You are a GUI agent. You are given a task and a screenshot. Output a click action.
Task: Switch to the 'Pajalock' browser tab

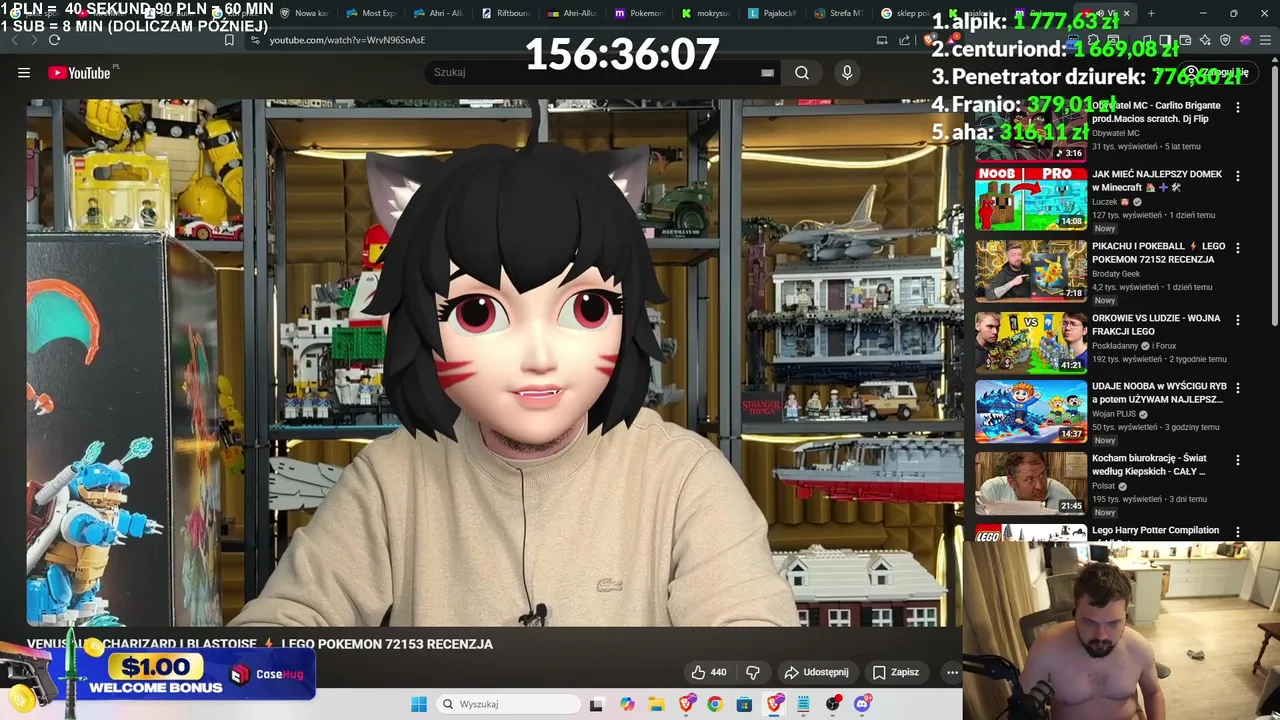(x=773, y=13)
